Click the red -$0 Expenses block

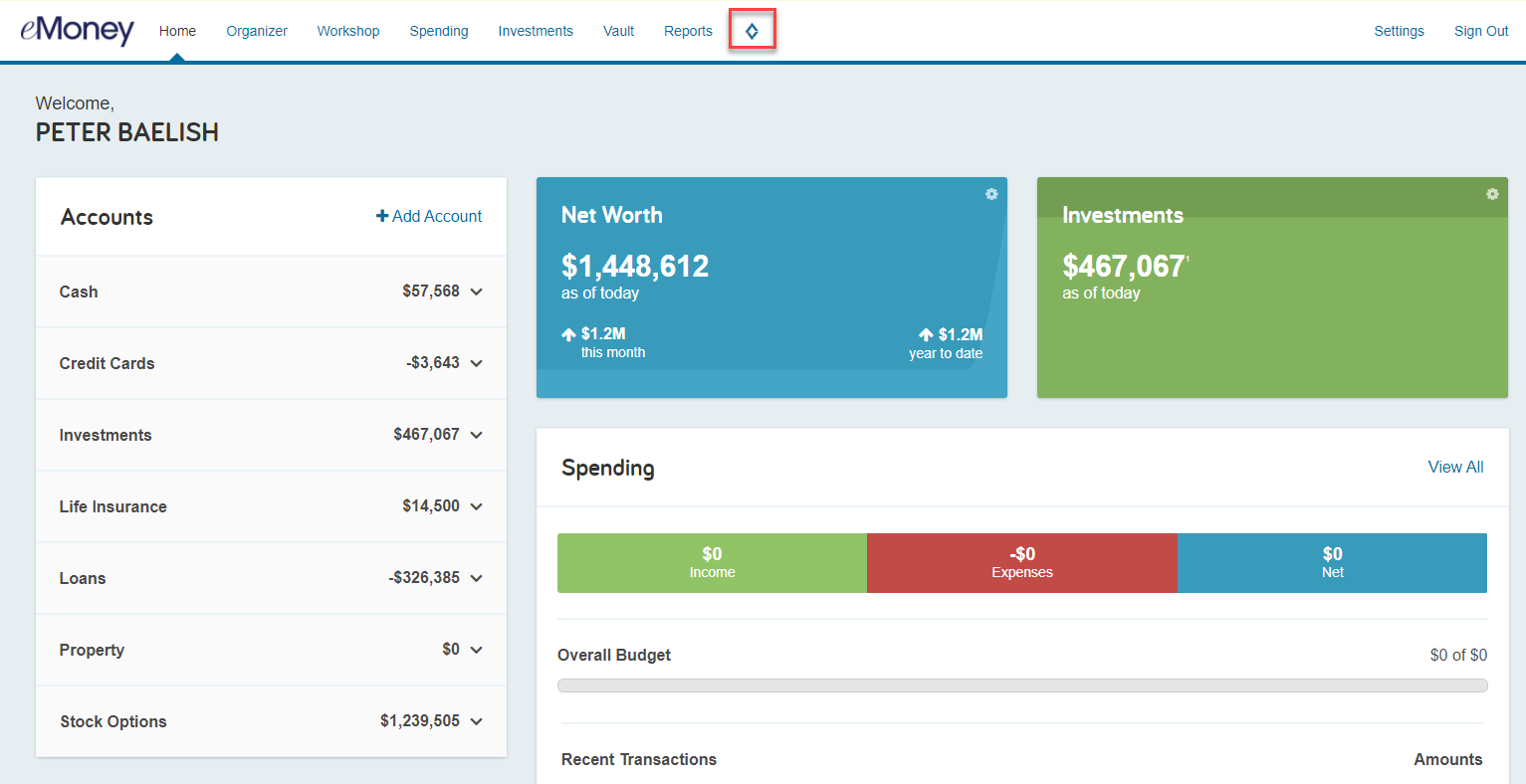click(1022, 563)
